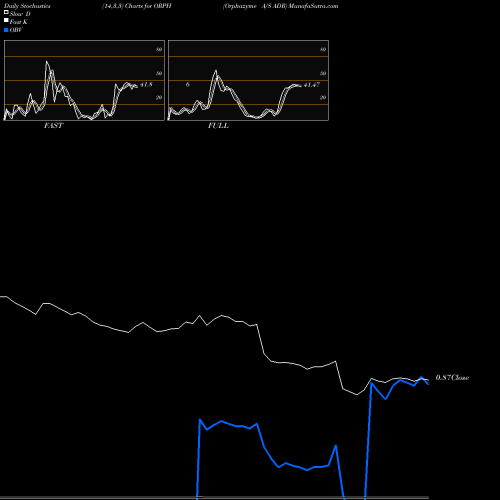
Task: Click the 41.47 value in FULL chart
Action: point(312,85)
